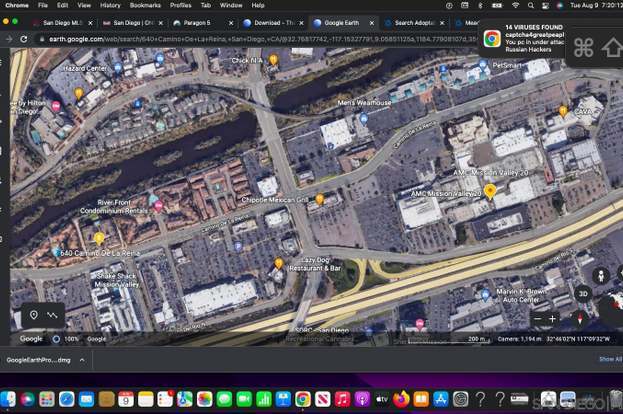
Task: Close the Google Earth tab
Action: tap(372, 23)
